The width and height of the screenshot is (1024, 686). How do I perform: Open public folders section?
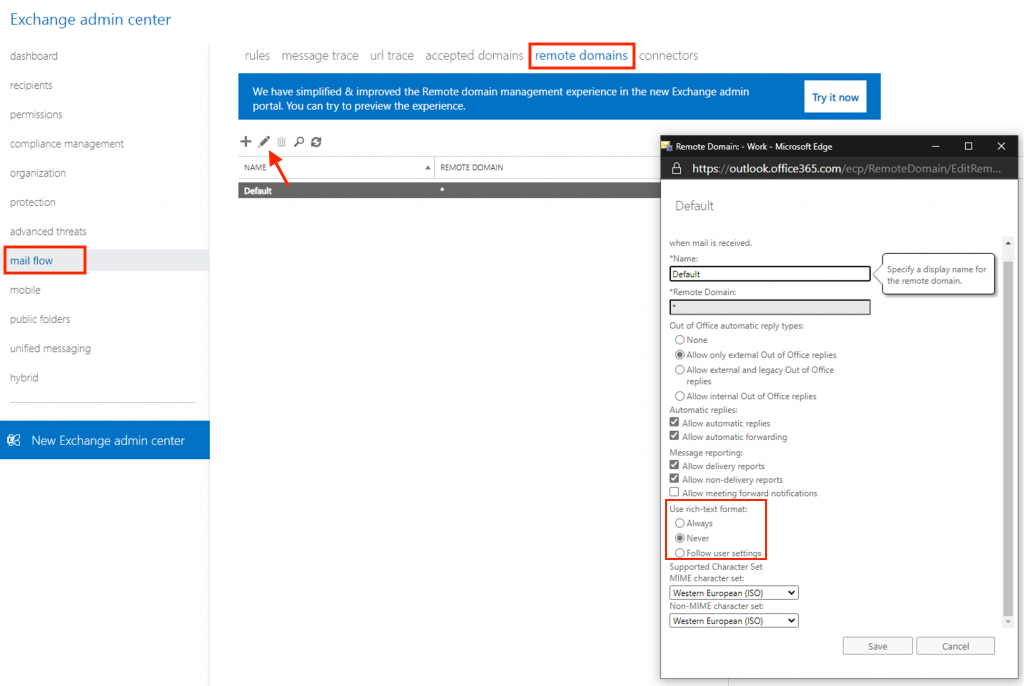click(40, 319)
